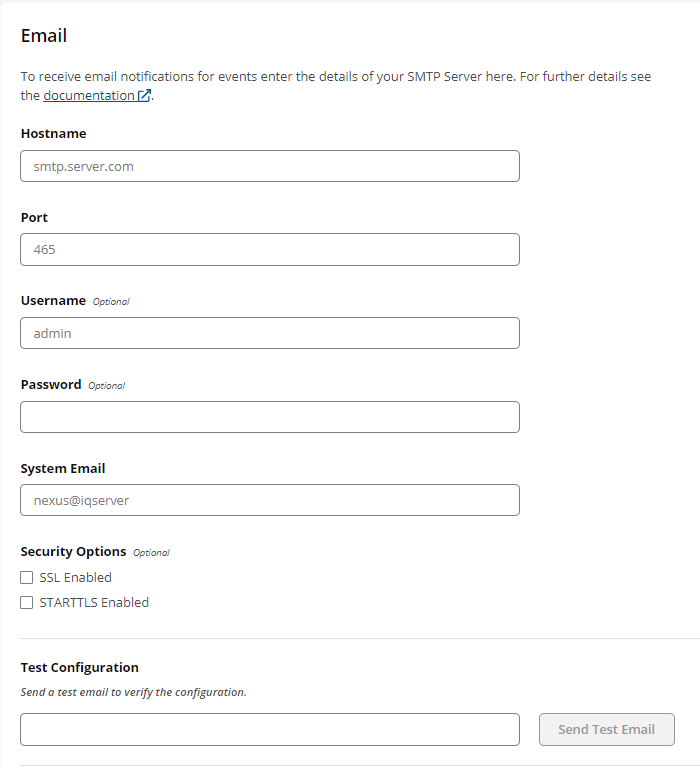Click the test email recipient input box

270,729
